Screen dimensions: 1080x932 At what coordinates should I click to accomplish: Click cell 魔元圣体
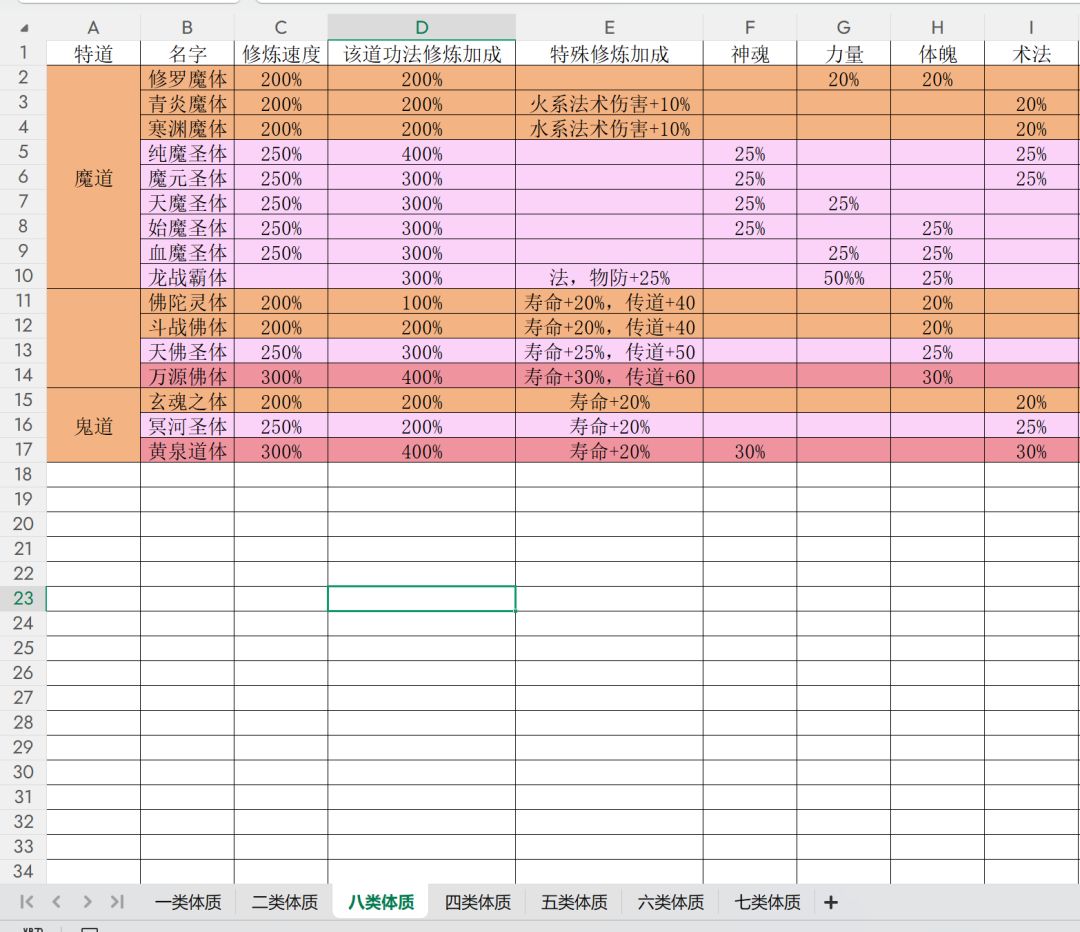click(x=187, y=178)
